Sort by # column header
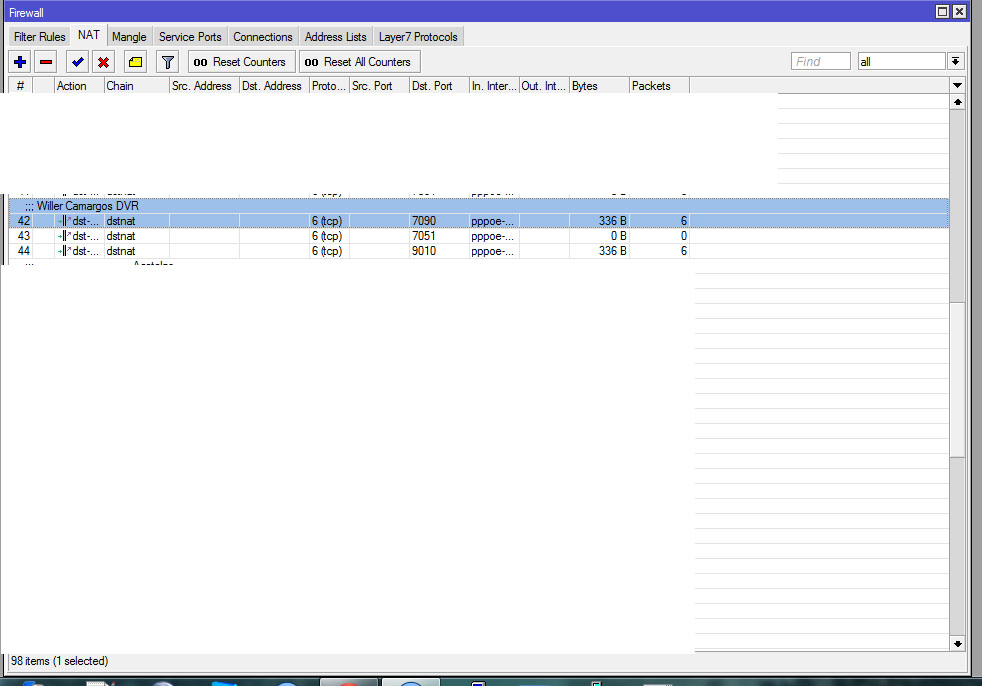 (20, 86)
